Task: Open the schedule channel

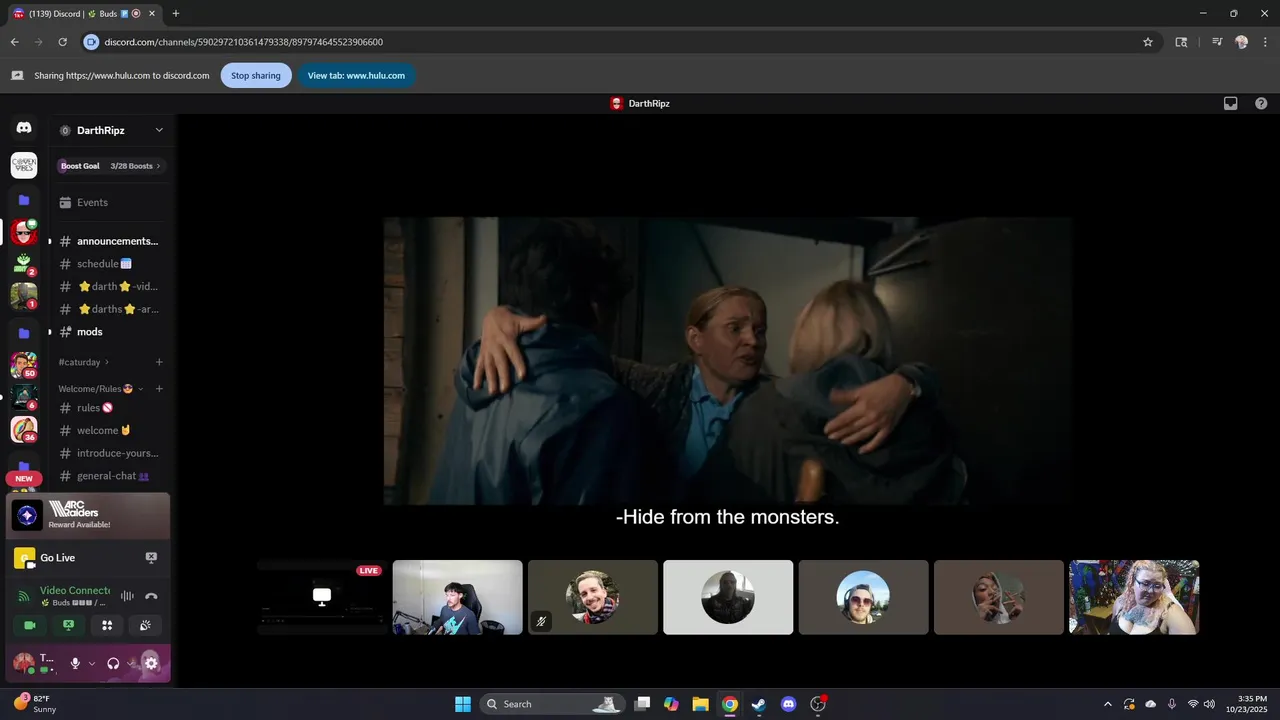Action: 110,264
